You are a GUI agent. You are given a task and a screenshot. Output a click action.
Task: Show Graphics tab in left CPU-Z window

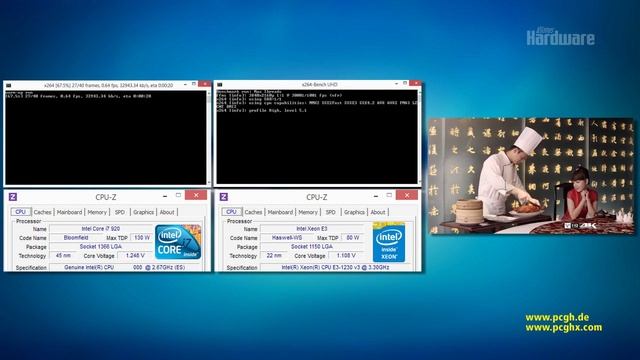(x=144, y=212)
